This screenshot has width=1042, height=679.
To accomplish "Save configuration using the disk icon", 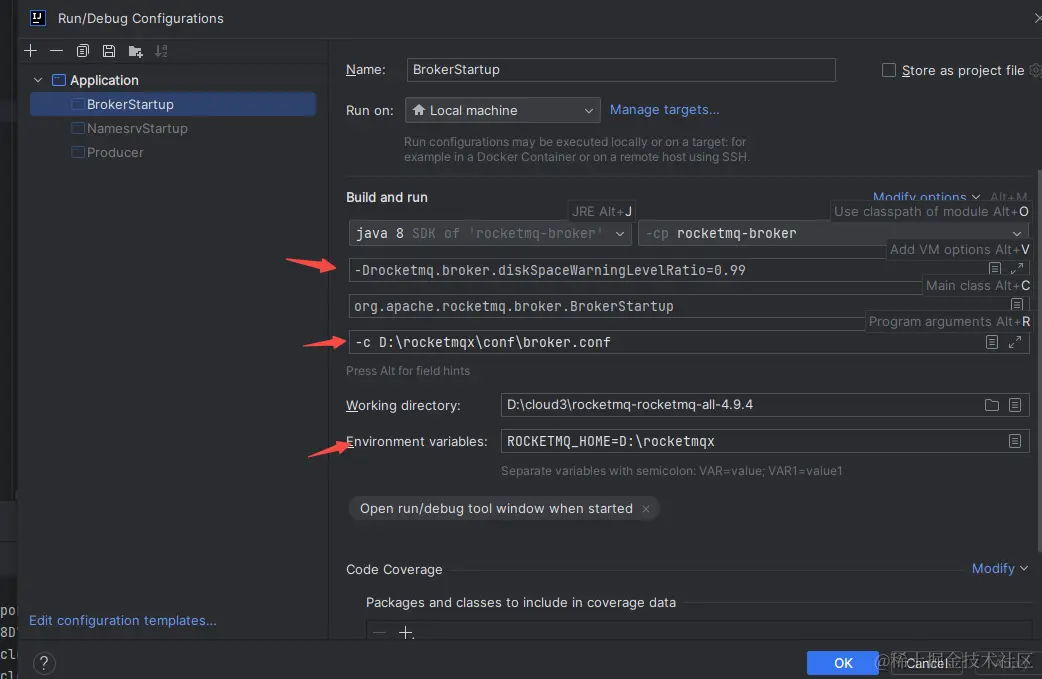I will pyautogui.click(x=109, y=51).
